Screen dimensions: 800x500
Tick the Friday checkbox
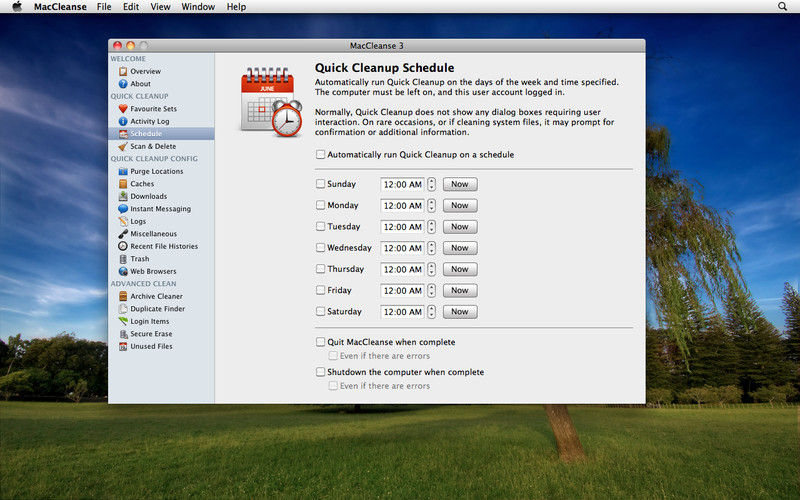pos(320,290)
